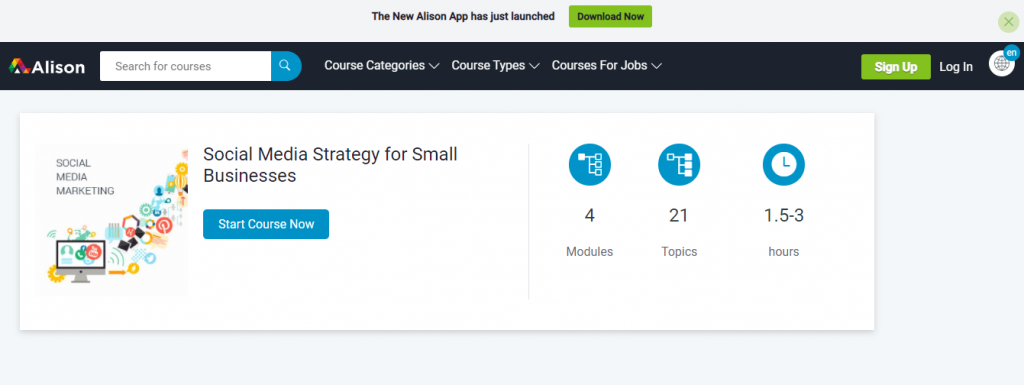Screen dimensions: 1024x385
Task: Open the globe language selector
Action: 1003,63
